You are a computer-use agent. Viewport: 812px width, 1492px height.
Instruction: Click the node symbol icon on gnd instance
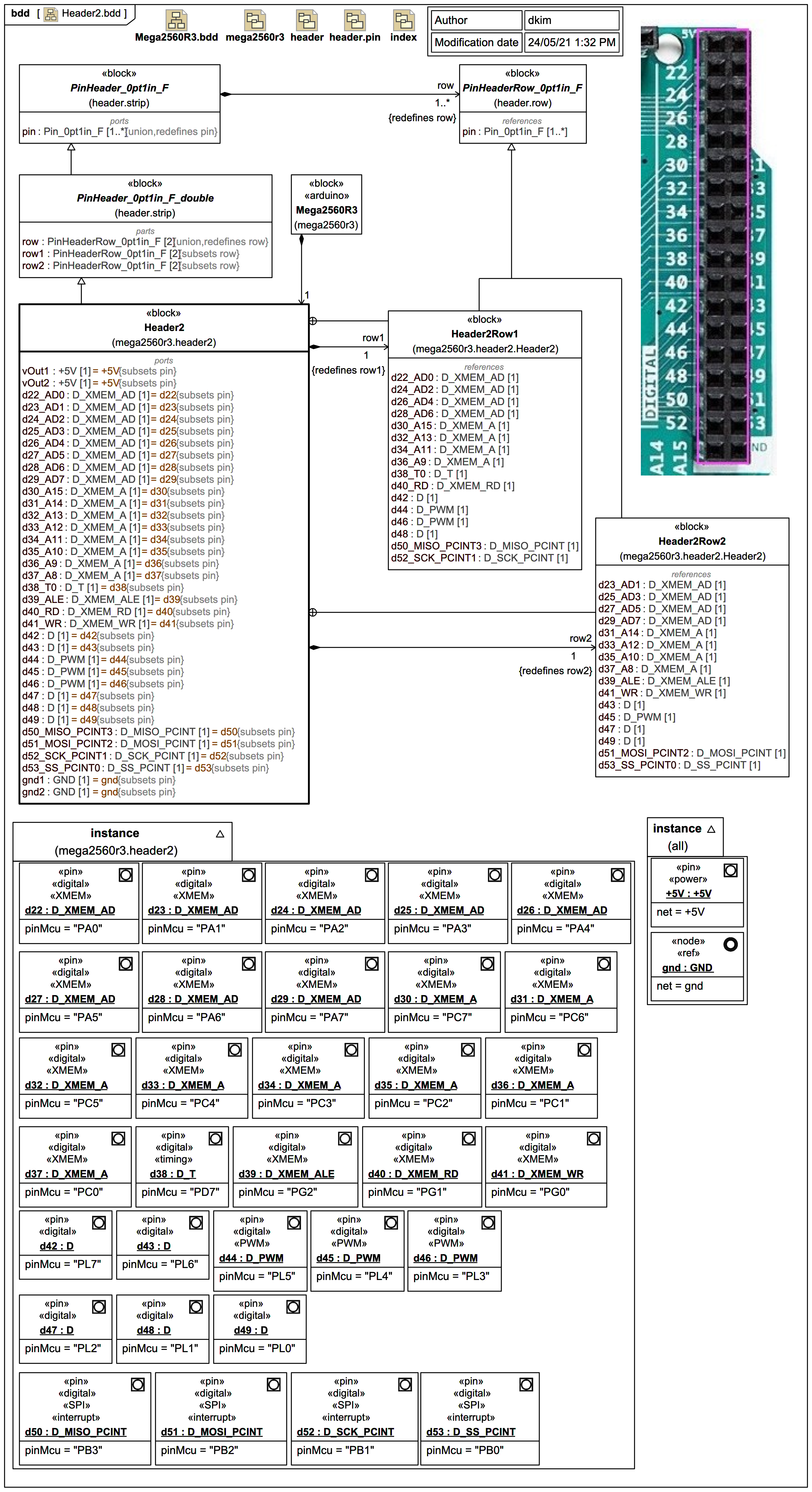point(730,944)
